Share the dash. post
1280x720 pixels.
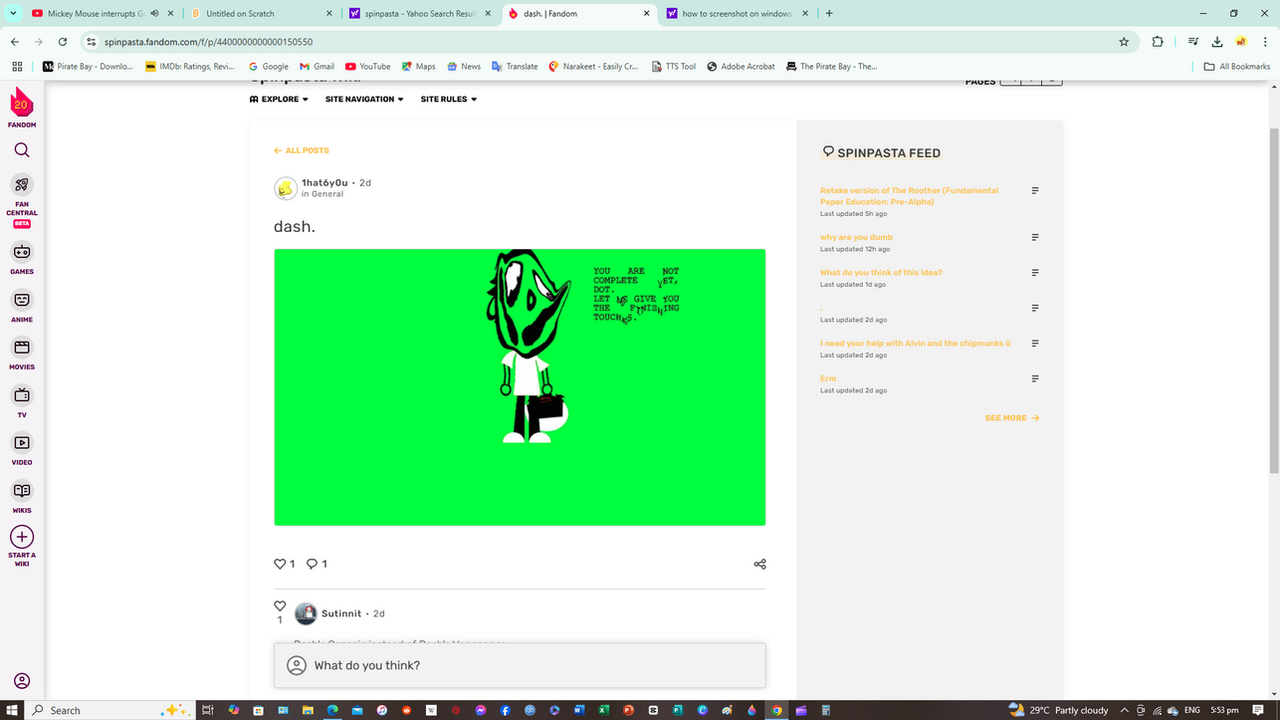point(760,564)
